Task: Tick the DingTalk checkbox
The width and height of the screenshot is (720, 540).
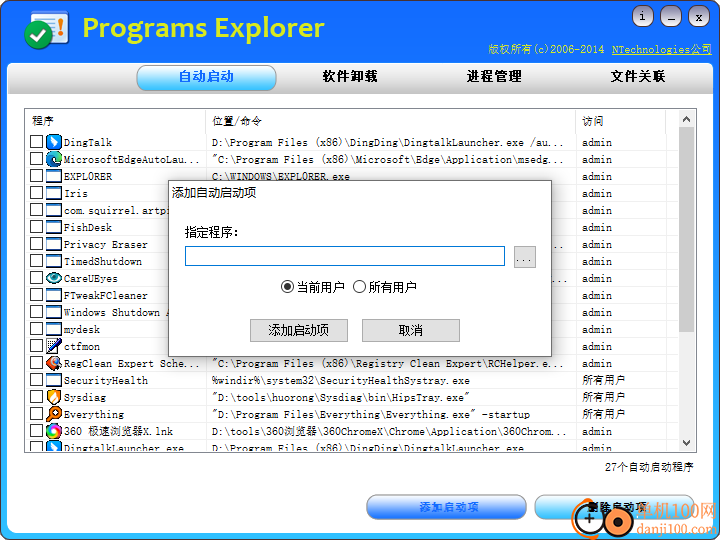Action: click(x=36, y=141)
